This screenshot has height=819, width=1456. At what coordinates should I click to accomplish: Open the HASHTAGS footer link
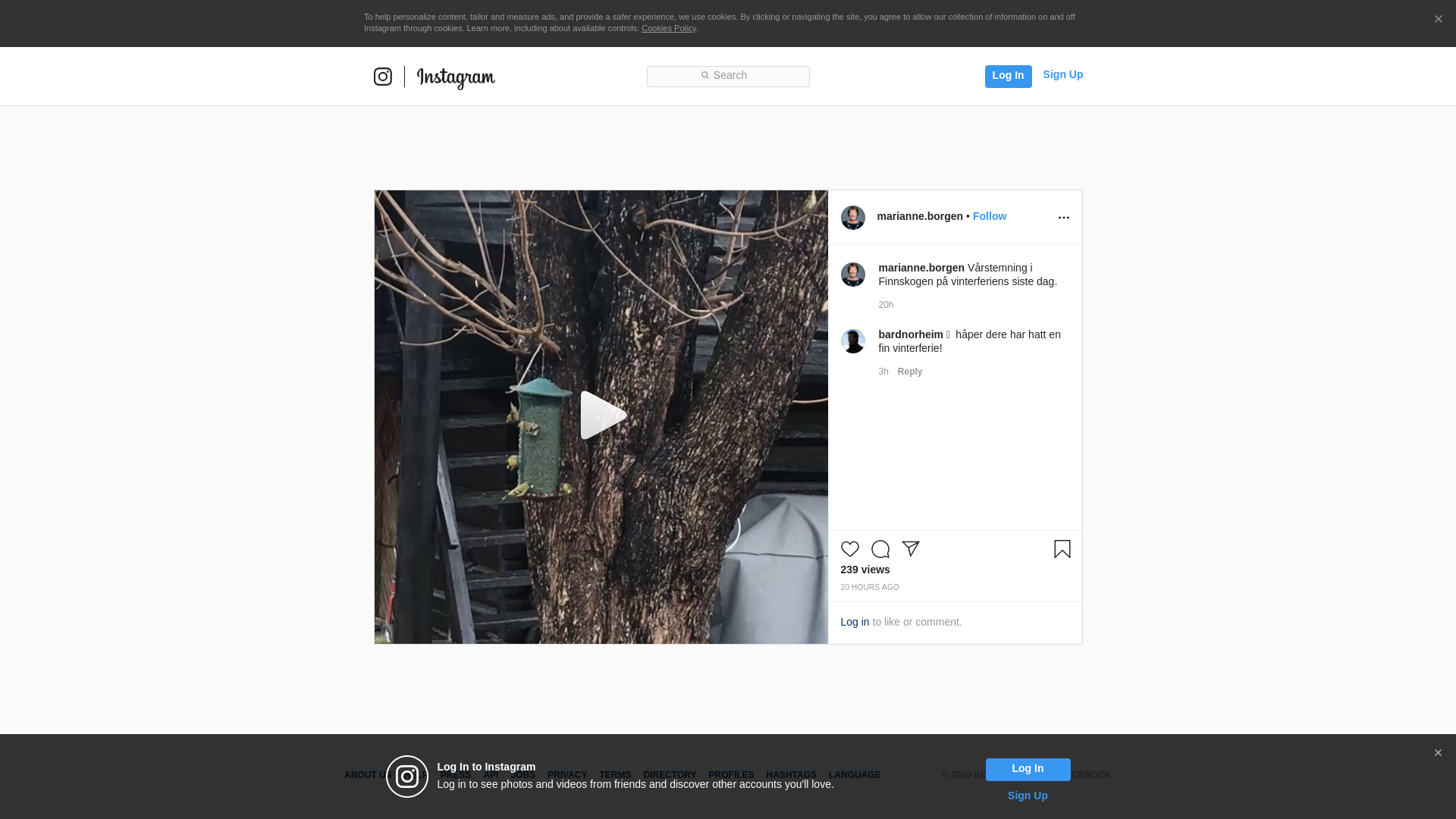click(x=791, y=775)
